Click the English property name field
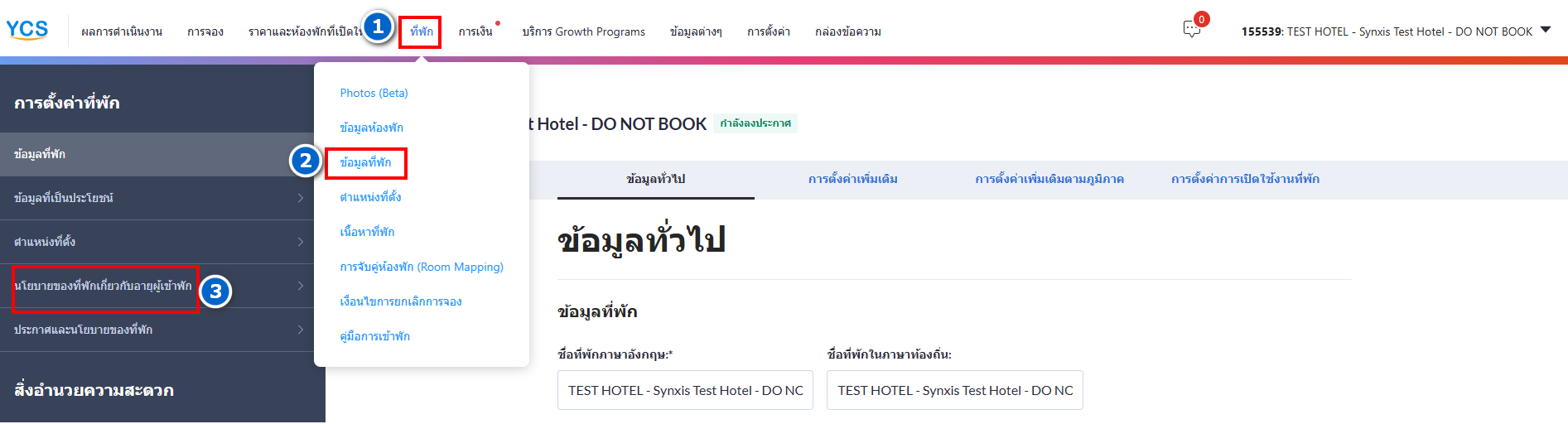1568x424 pixels. click(686, 390)
